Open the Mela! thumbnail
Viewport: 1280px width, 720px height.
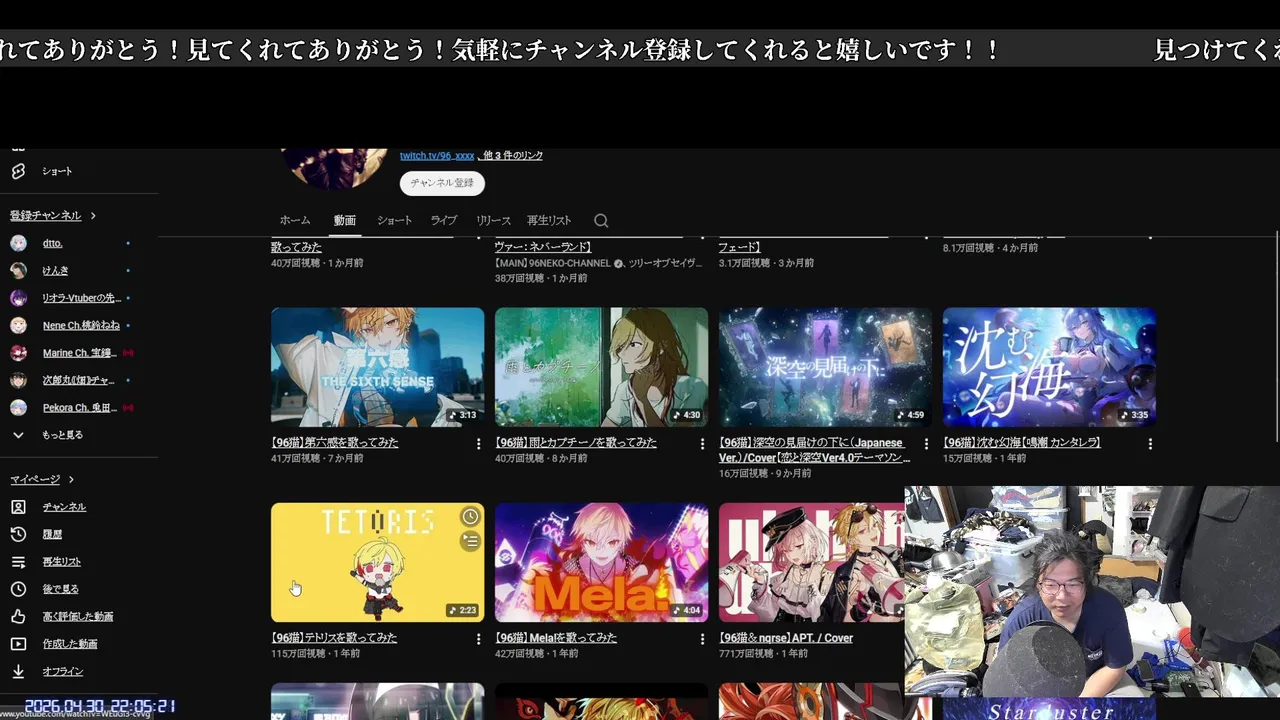(x=601, y=562)
